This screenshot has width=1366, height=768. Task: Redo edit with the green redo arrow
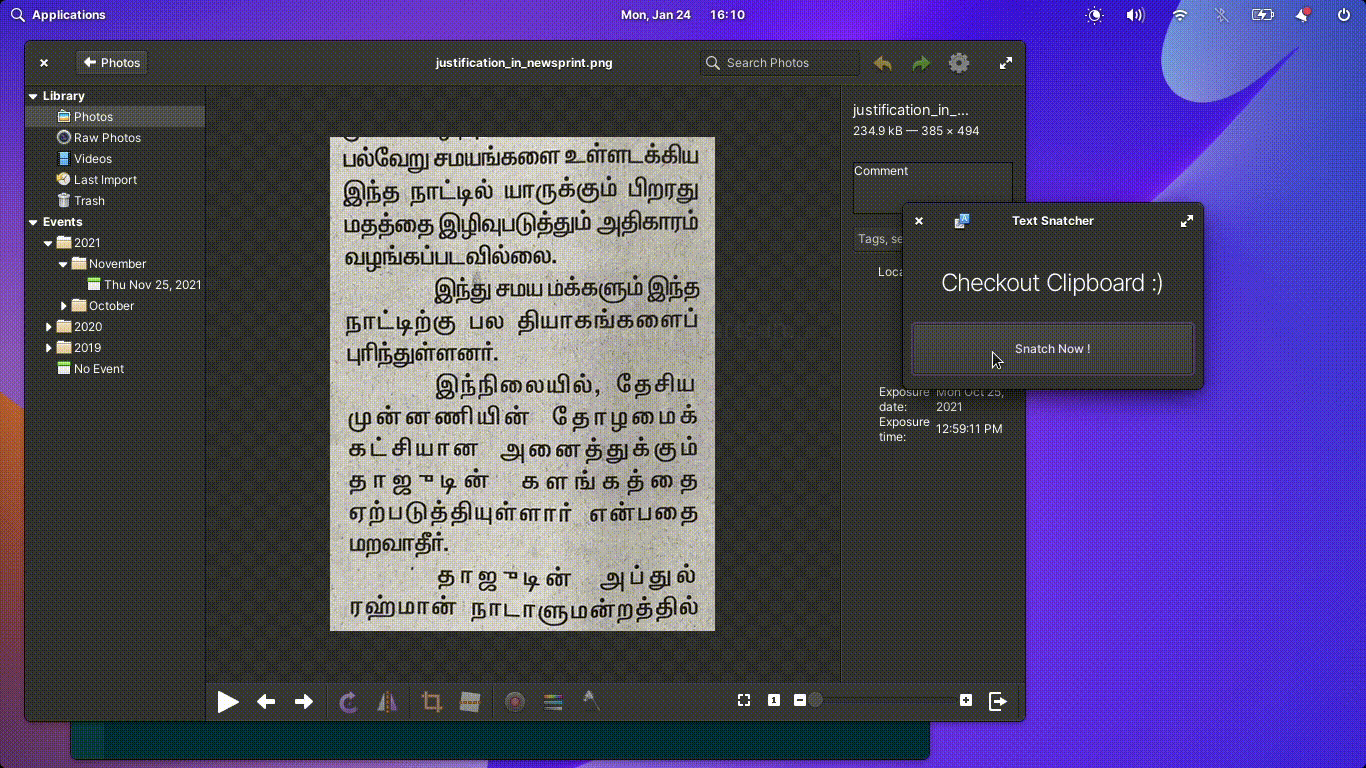coord(921,63)
